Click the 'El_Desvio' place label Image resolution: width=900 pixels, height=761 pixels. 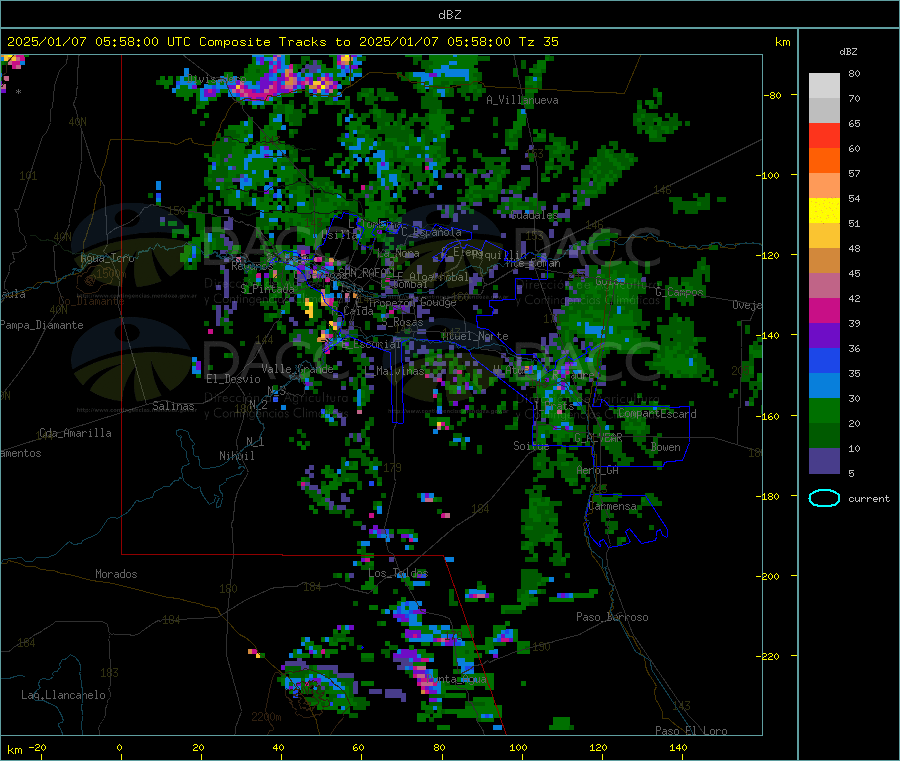tap(233, 379)
